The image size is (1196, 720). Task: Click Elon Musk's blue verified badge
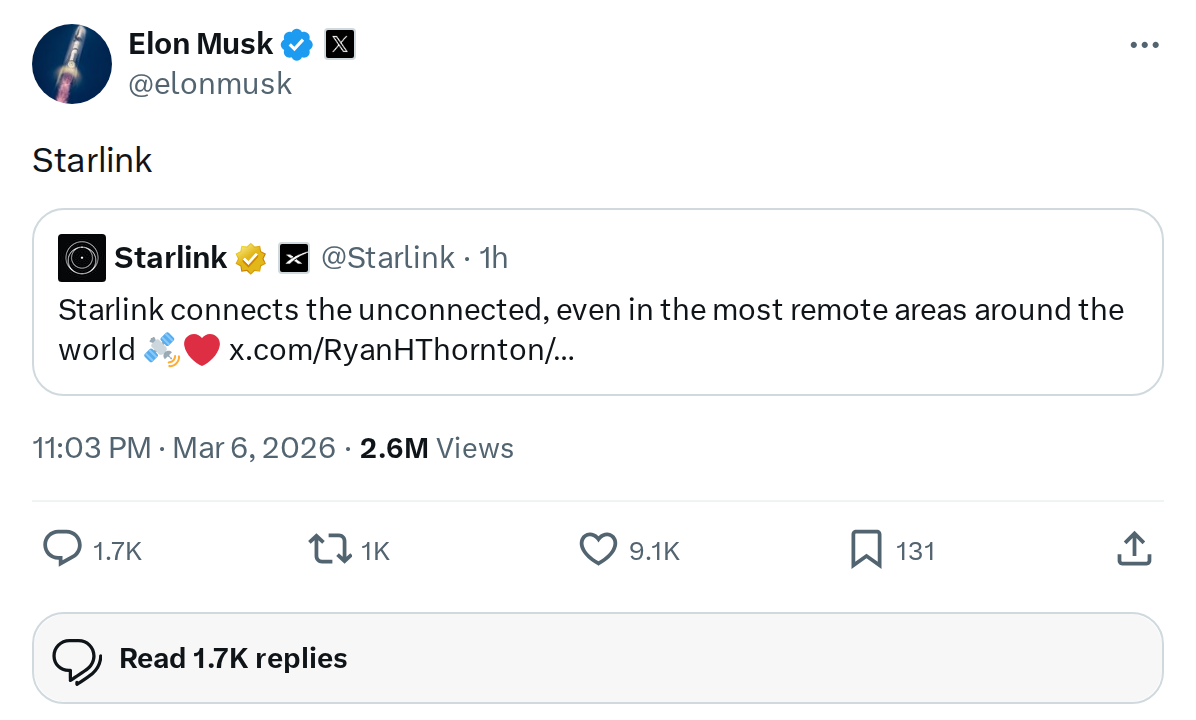pyautogui.click(x=296, y=43)
